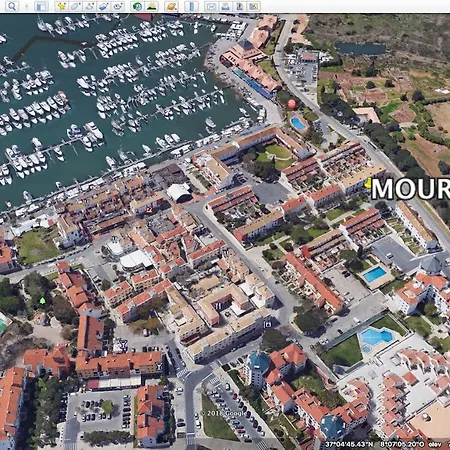450x450 pixels.
Task: Start the Record a Tour tool
Action: tap(118, 6)
